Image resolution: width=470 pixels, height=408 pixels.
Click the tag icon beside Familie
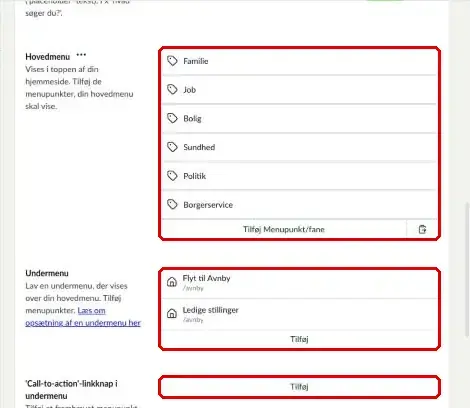[x=172, y=61]
